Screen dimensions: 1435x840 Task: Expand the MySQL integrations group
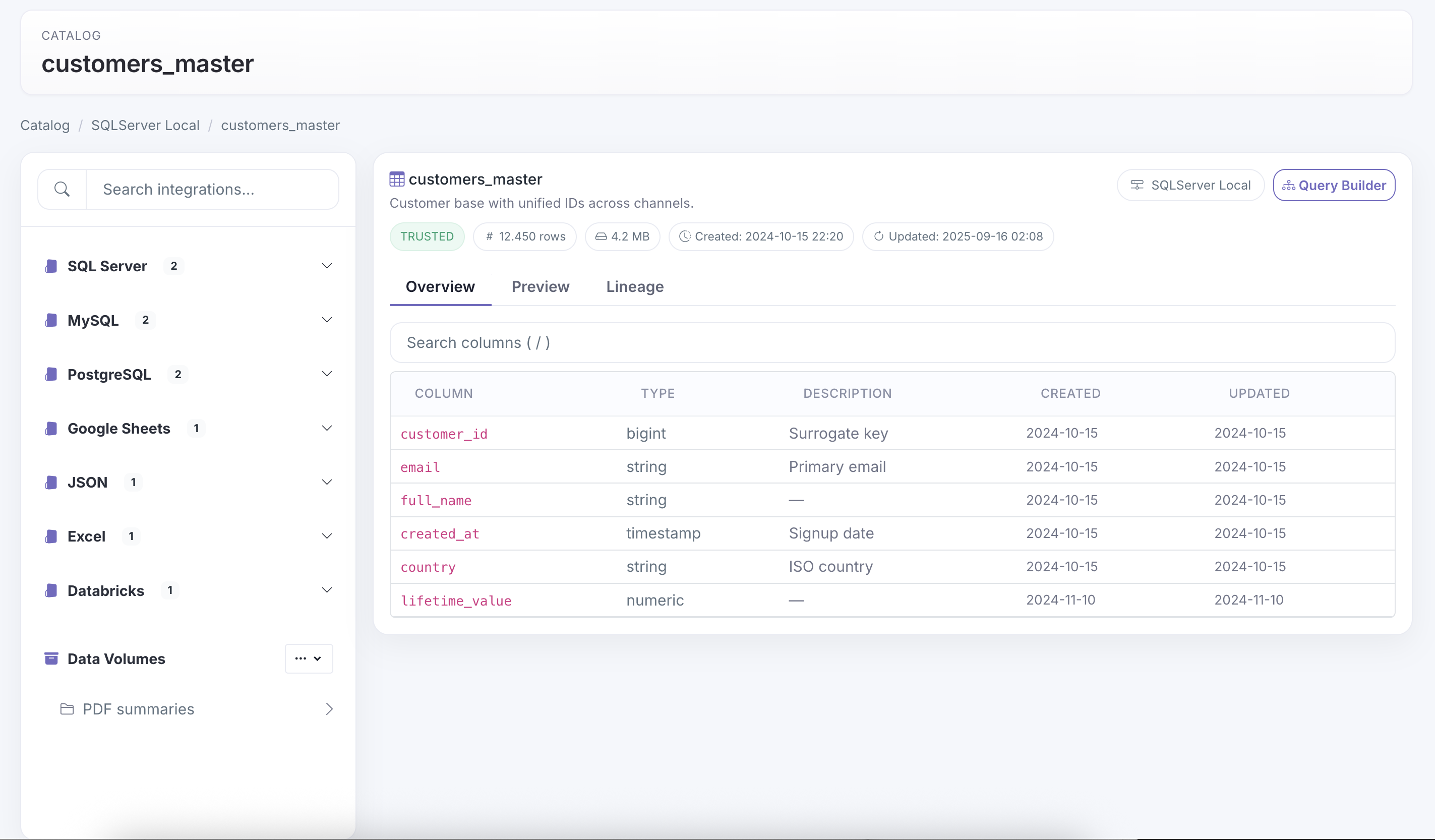[327, 320]
